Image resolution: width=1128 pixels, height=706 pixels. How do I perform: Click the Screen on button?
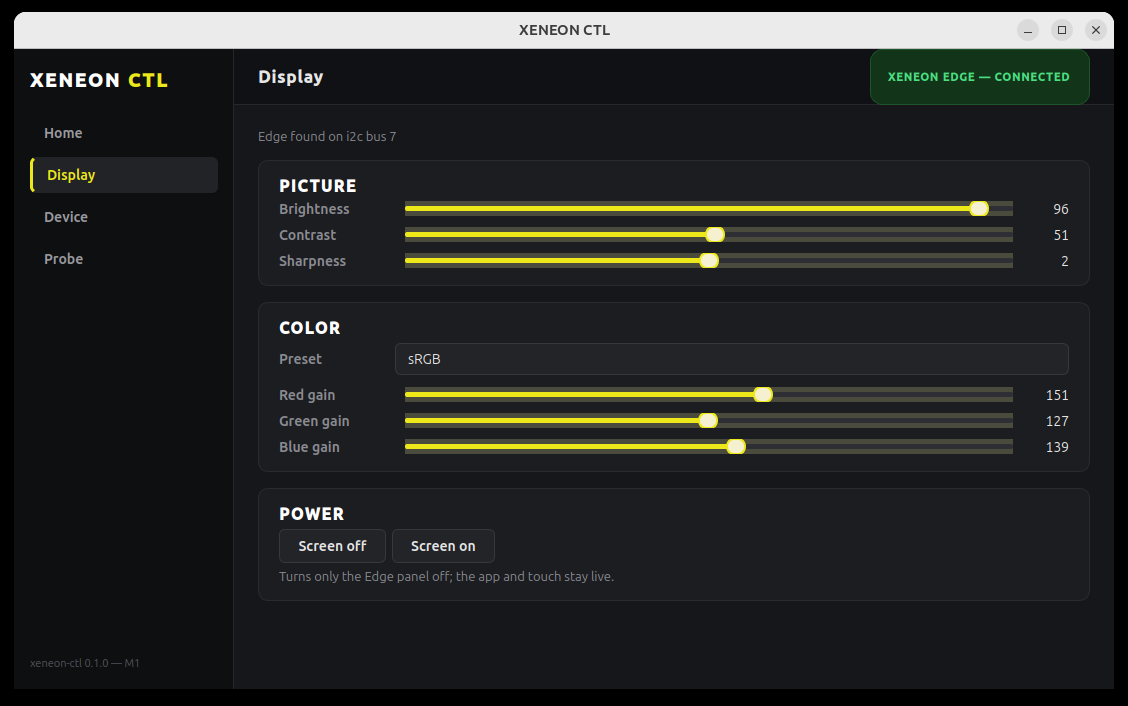click(443, 546)
